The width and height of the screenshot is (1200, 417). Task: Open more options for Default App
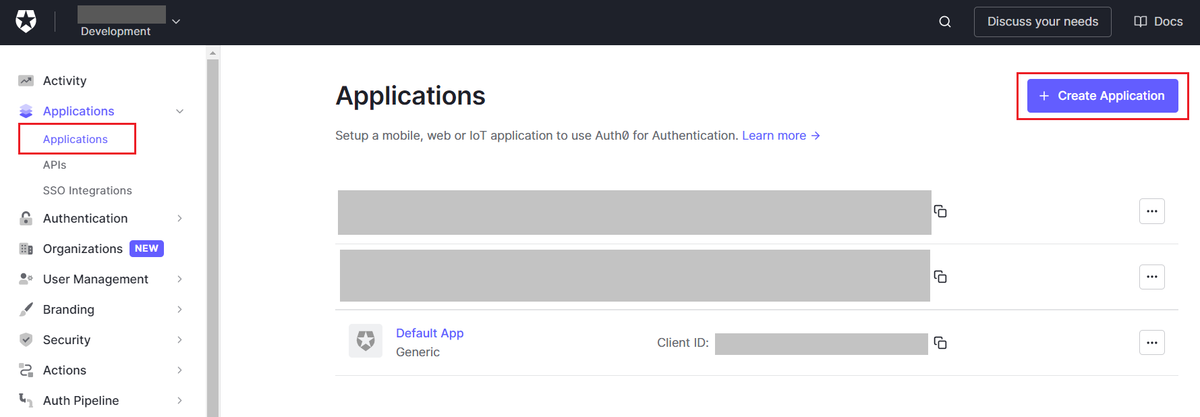tap(1152, 342)
